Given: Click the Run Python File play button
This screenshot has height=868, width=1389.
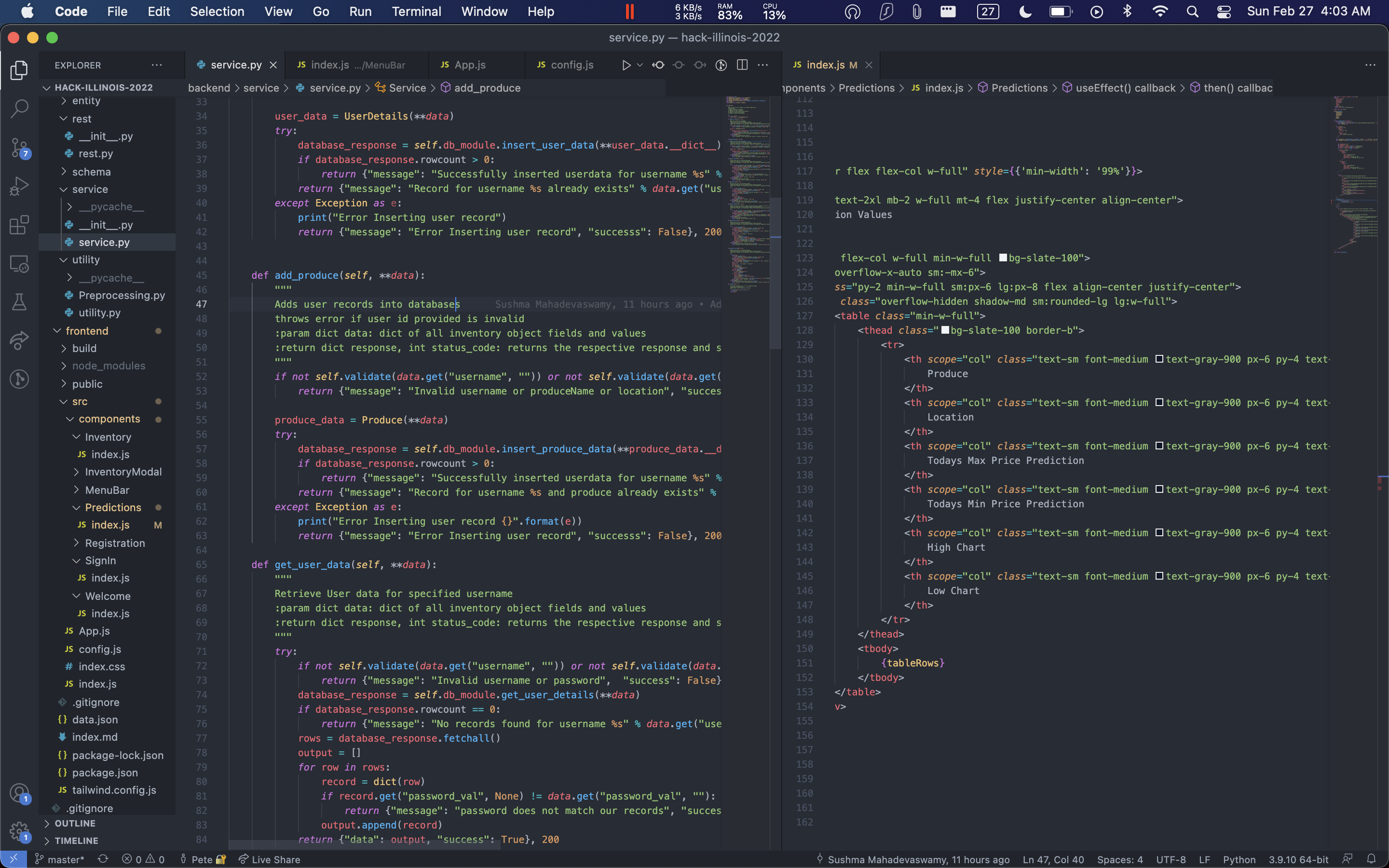Looking at the screenshot, I should tap(626, 66).
